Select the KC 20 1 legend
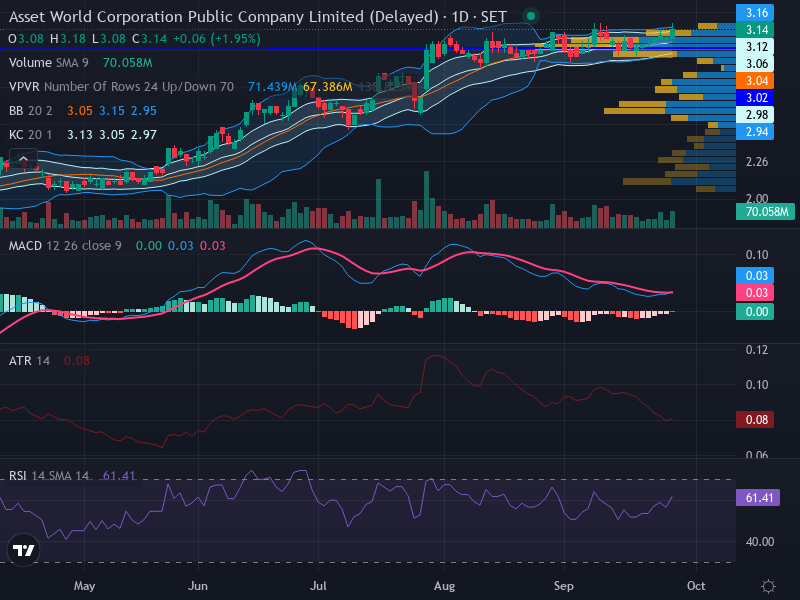The height and width of the screenshot is (600, 800). [31, 135]
